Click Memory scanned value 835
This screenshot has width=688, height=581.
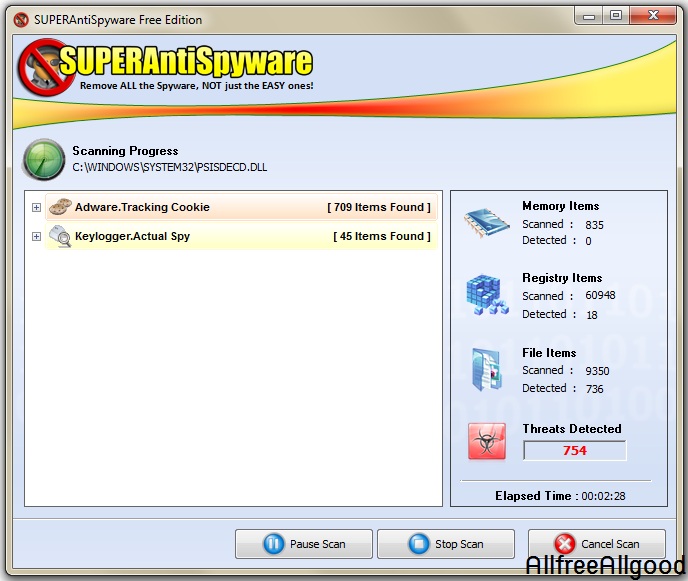(x=595, y=225)
